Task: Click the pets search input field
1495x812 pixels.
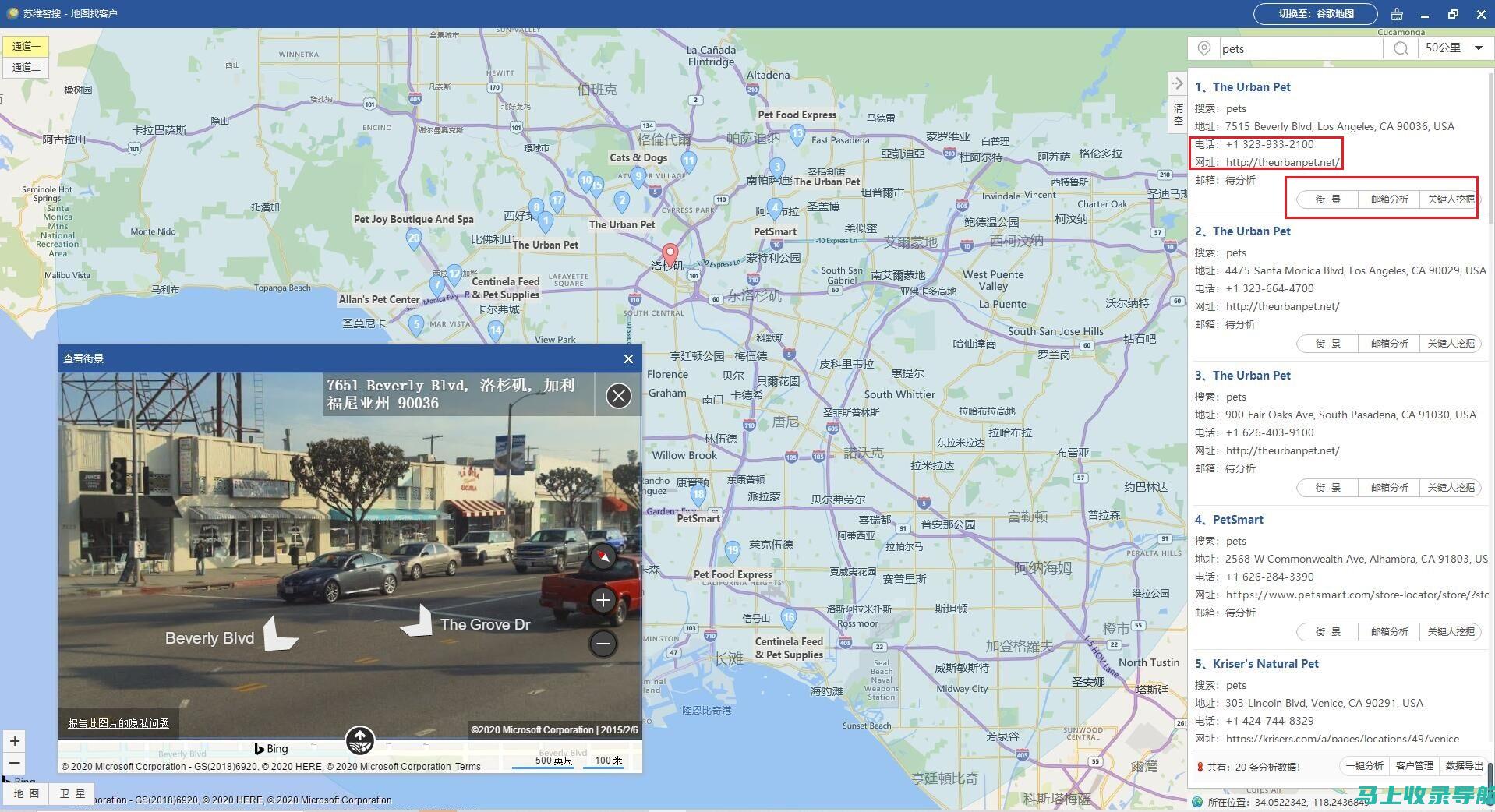Action: pyautogui.click(x=1300, y=48)
